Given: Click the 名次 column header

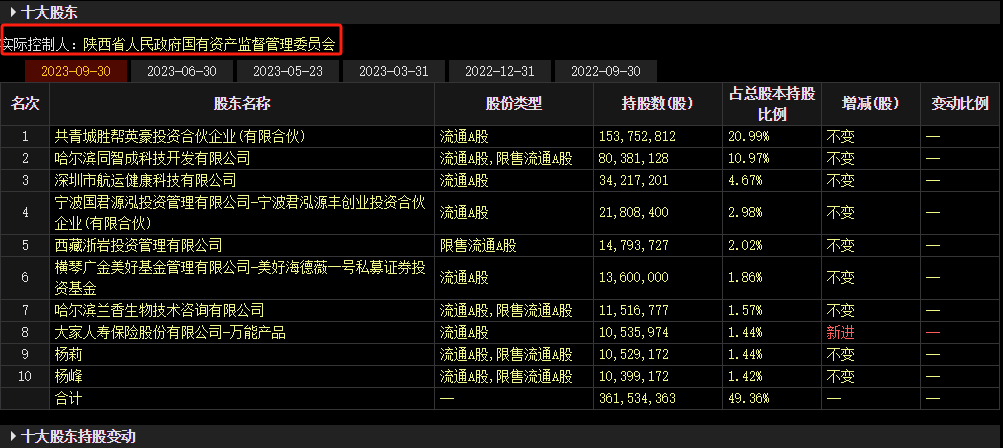Looking at the screenshot, I should point(25,104).
